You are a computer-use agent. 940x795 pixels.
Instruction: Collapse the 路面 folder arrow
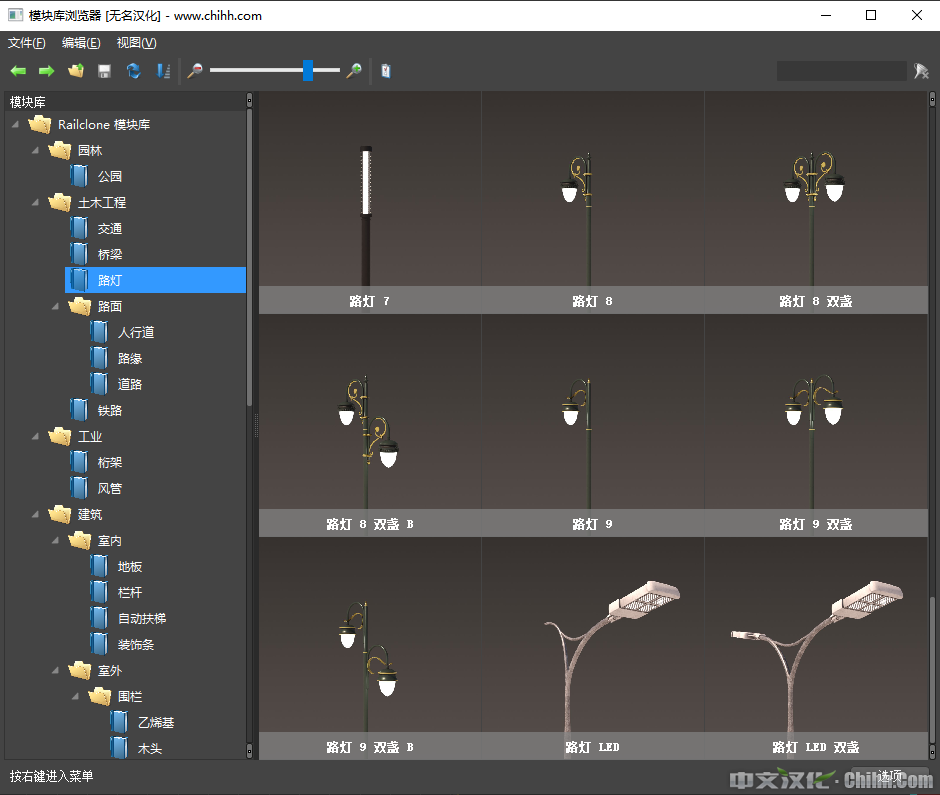[56, 306]
